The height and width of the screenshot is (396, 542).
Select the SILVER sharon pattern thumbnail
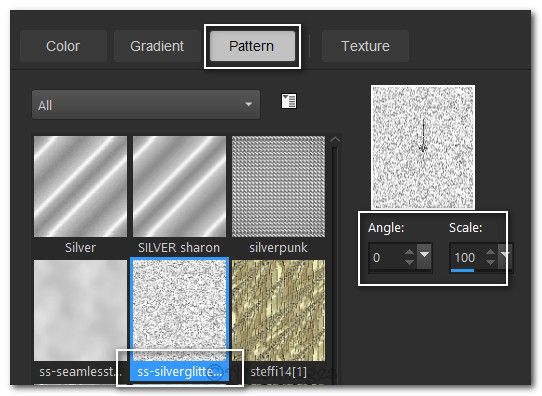[179, 186]
